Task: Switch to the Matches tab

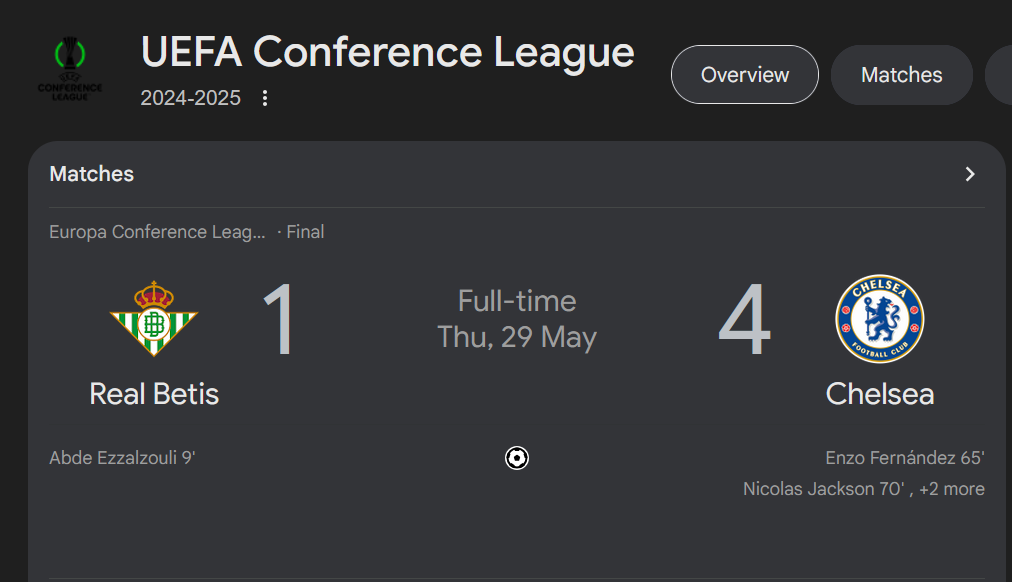Action: tap(902, 75)
